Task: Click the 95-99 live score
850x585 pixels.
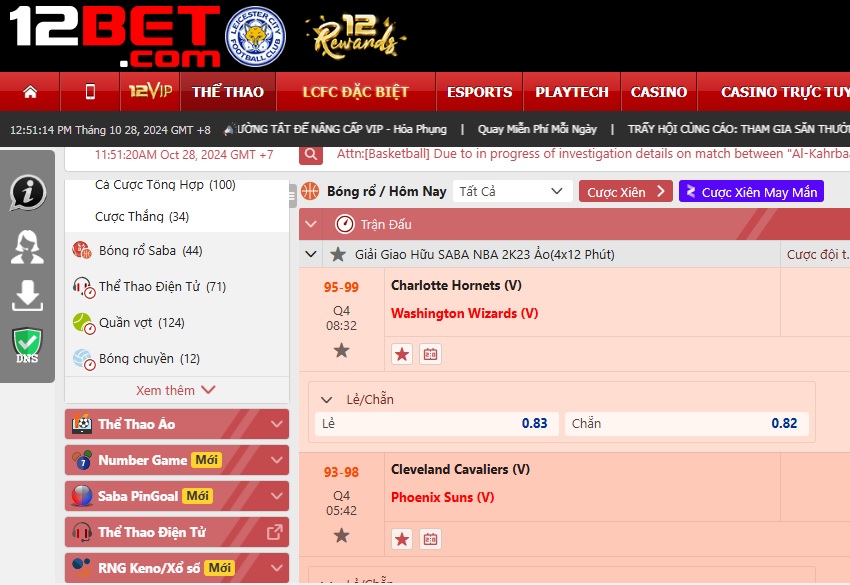Action: (x=342, y=287)
